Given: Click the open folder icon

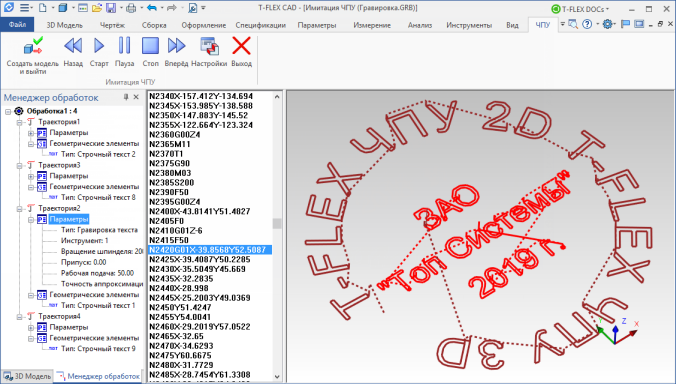Looking at the screenshot, I should pyautogui.click(x=97, y=8).
